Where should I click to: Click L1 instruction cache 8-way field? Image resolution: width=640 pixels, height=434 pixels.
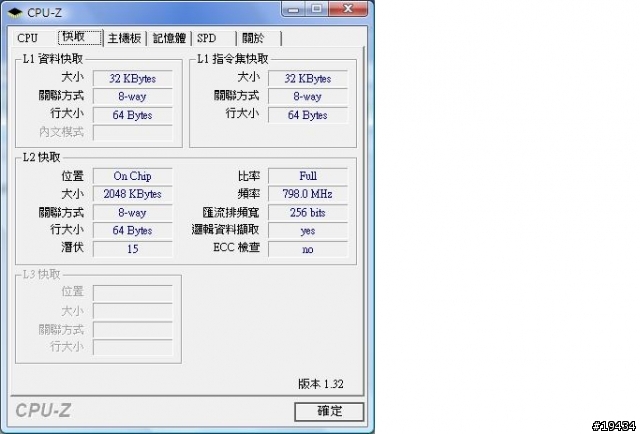[308, 97]
